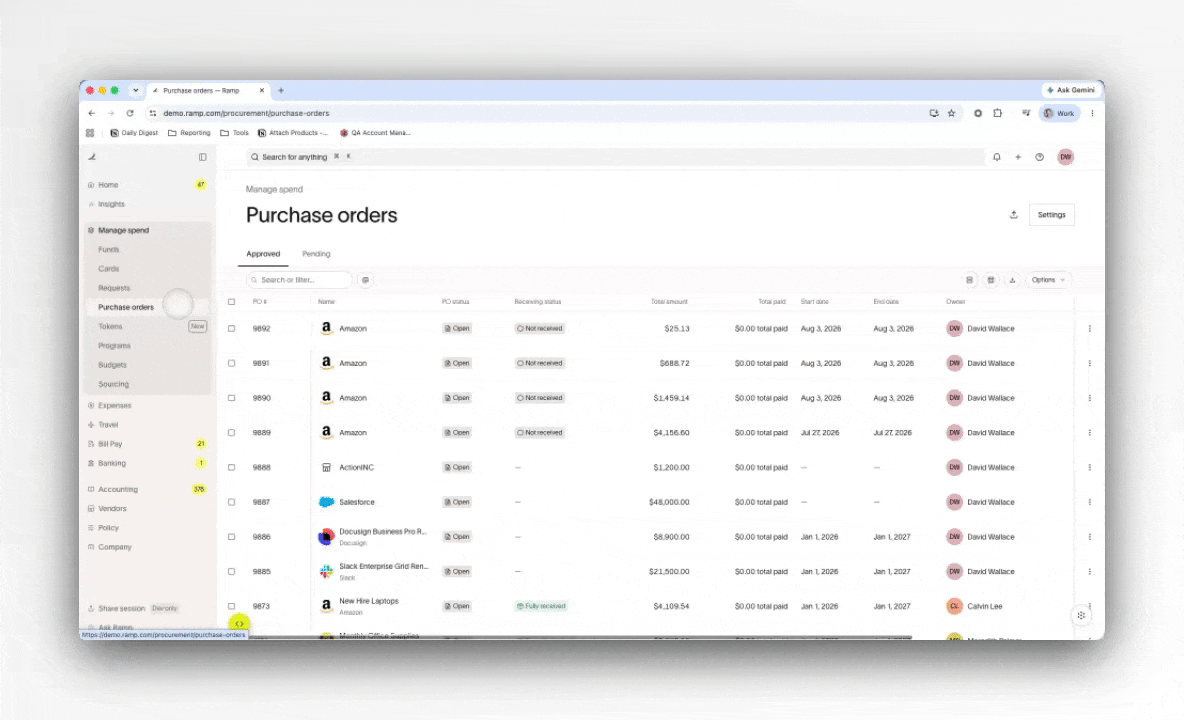Check the box for PO 9885

point(232,571)
